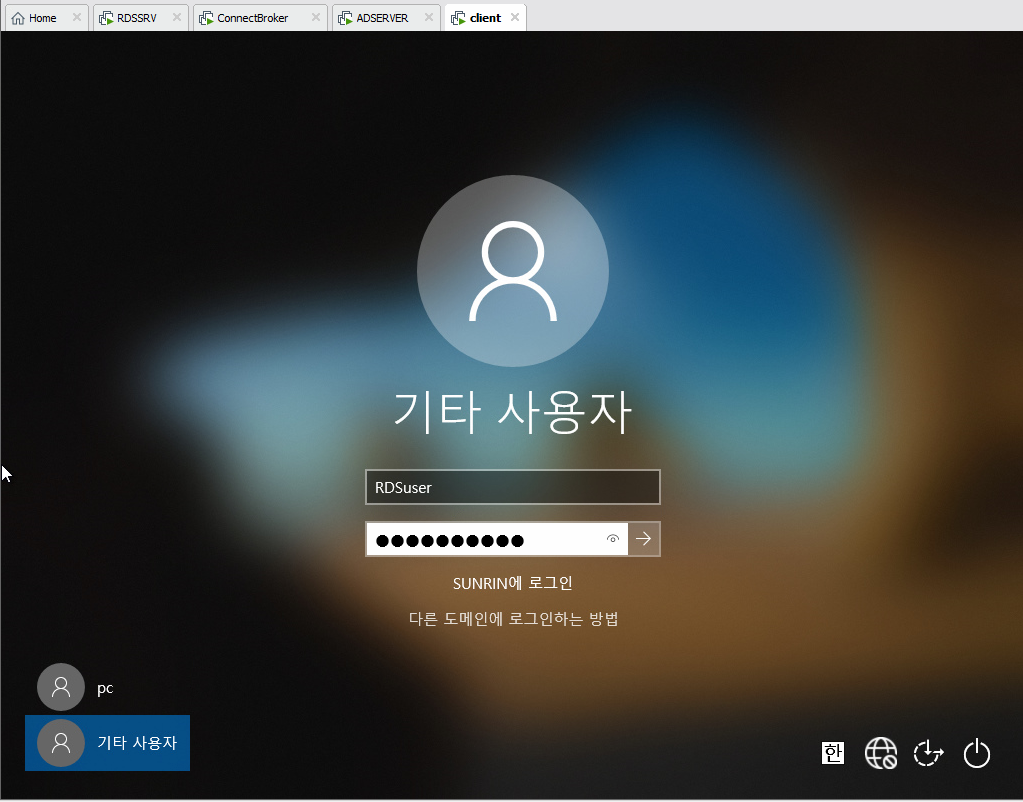Reveal password with the eye icon

pyautogui.click(x=612, y=539)
